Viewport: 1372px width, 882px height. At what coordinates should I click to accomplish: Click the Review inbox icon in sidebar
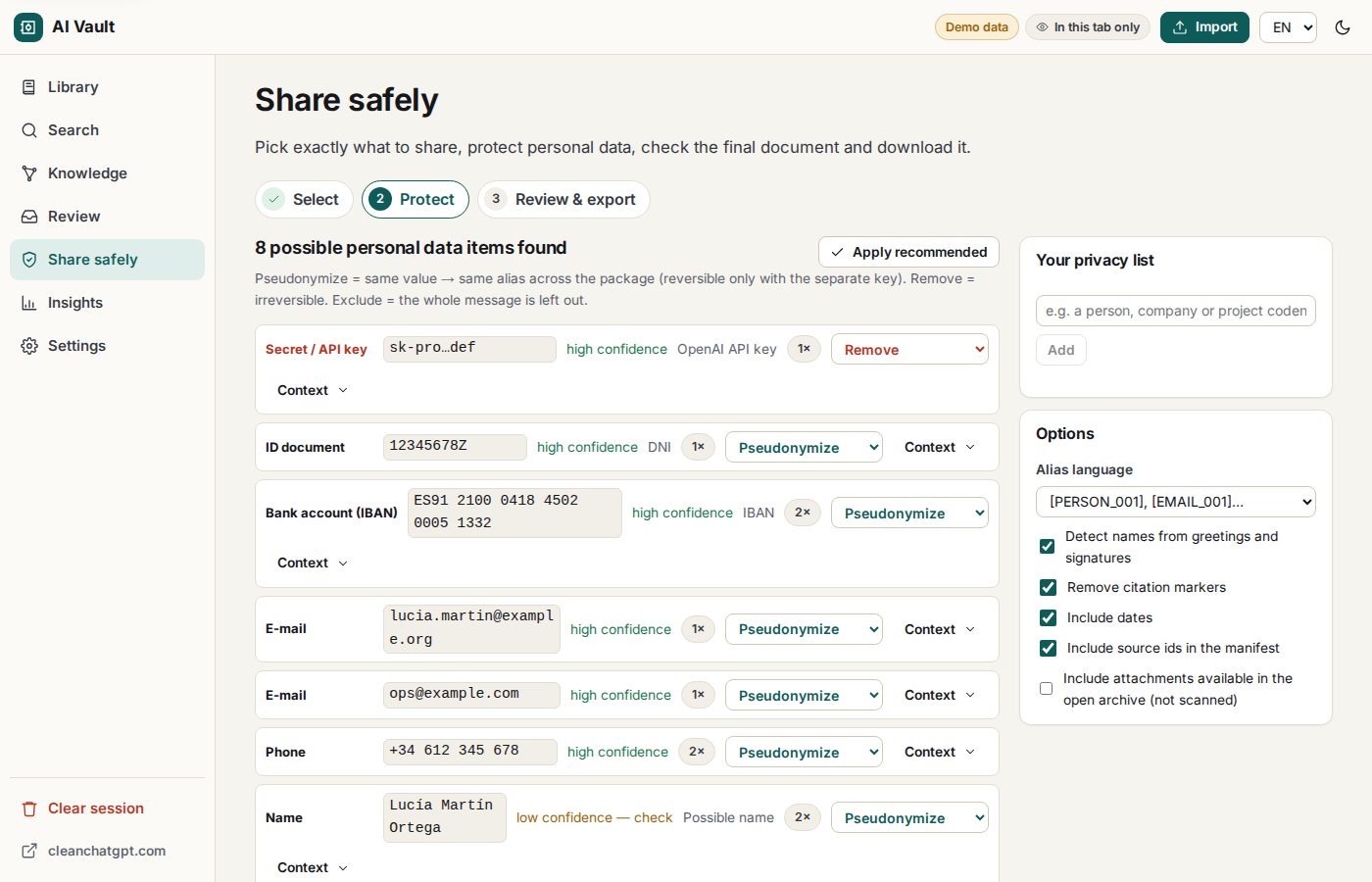point(29,217)
